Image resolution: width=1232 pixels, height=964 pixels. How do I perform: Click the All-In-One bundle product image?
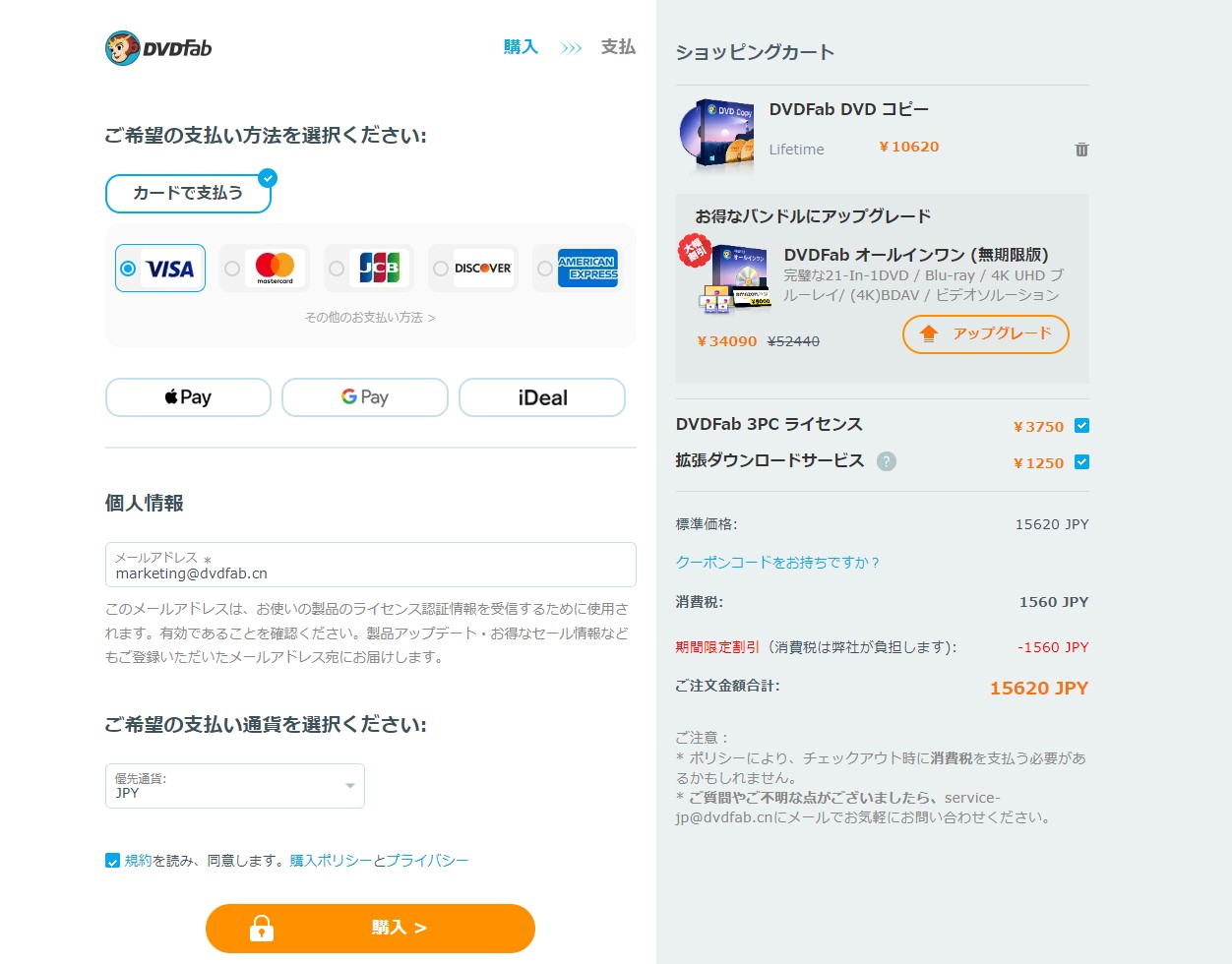[x=733, y=278]
